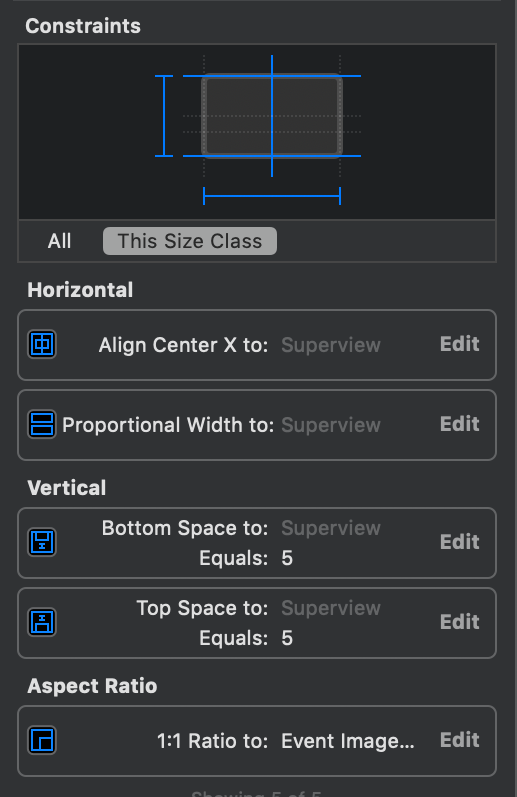Select the Bottom Space Equals 5 value
The height and width of the screenshot is (797, 517).
287,558
